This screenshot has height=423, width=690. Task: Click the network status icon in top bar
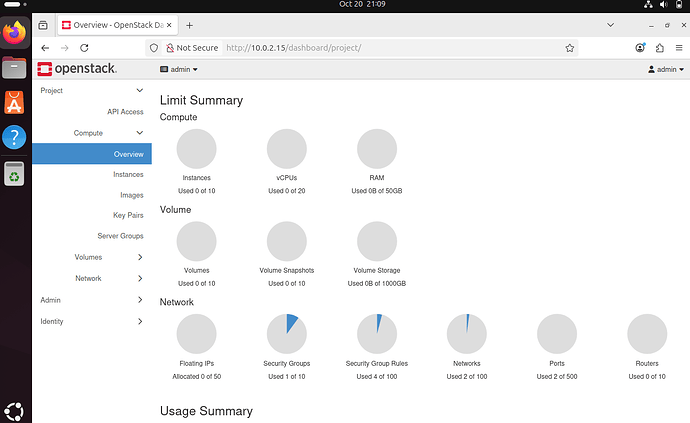648,4
